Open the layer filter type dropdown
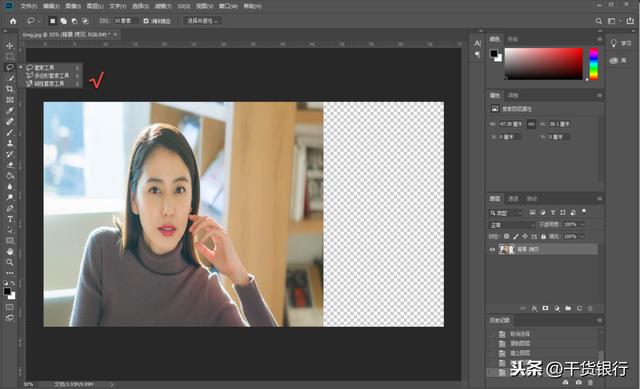The width and height of the screenshot is (640, 389). (506, 213)
